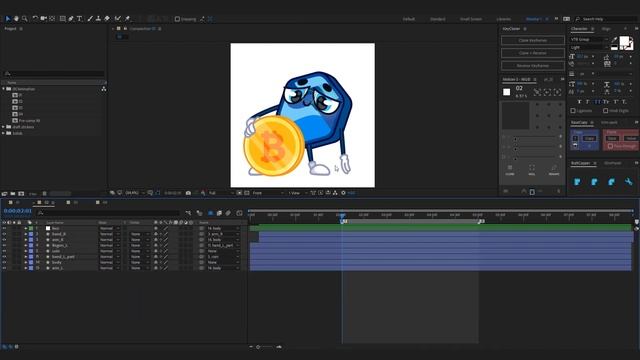Enable the Snapping checkbox

[x=177, y=19]
